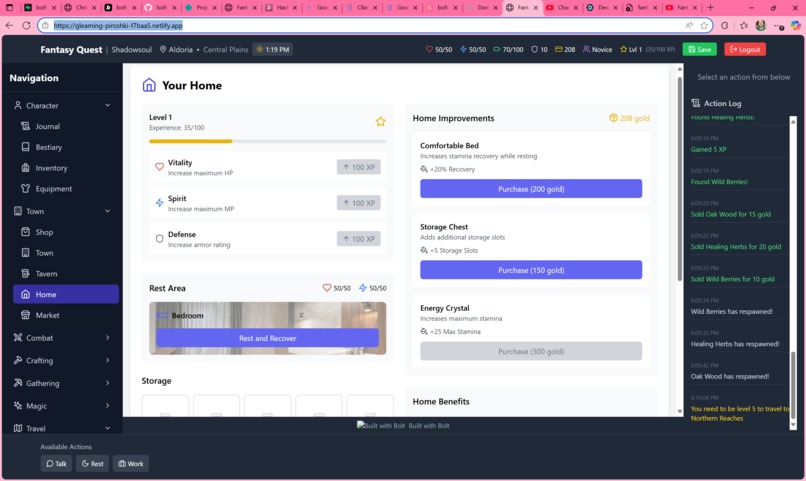Click the first empty Storage slot
The image size is (806, 481).
[x=165, y=405]
